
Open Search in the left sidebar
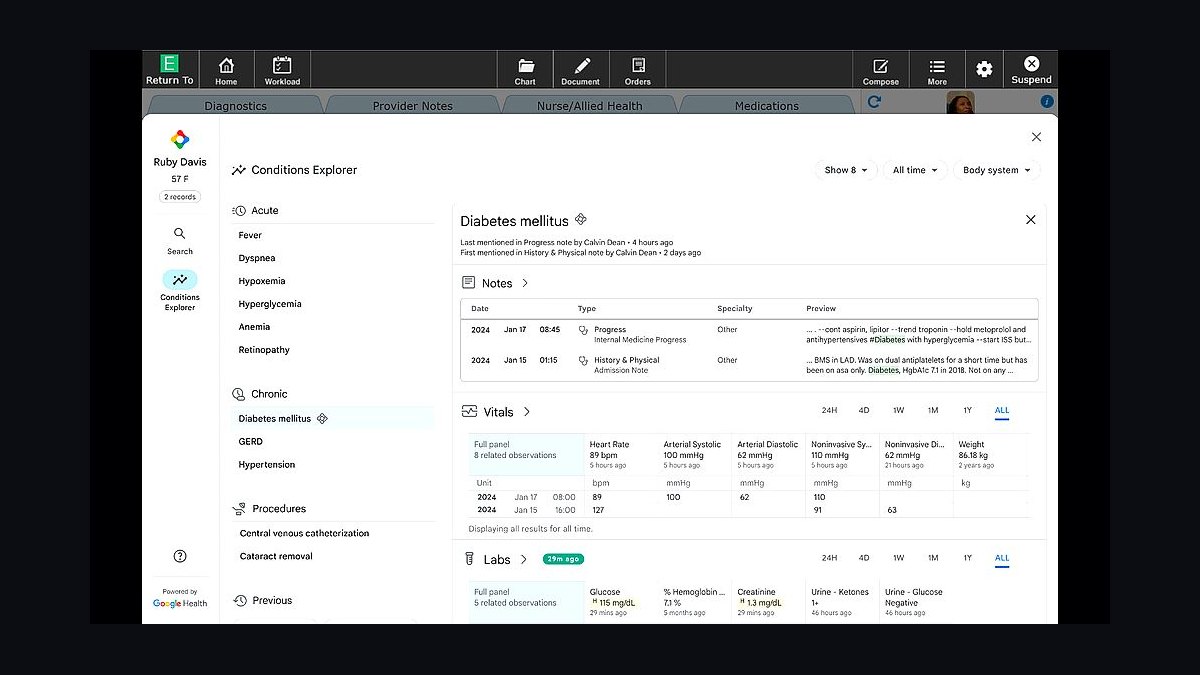(x=180, y=240)
